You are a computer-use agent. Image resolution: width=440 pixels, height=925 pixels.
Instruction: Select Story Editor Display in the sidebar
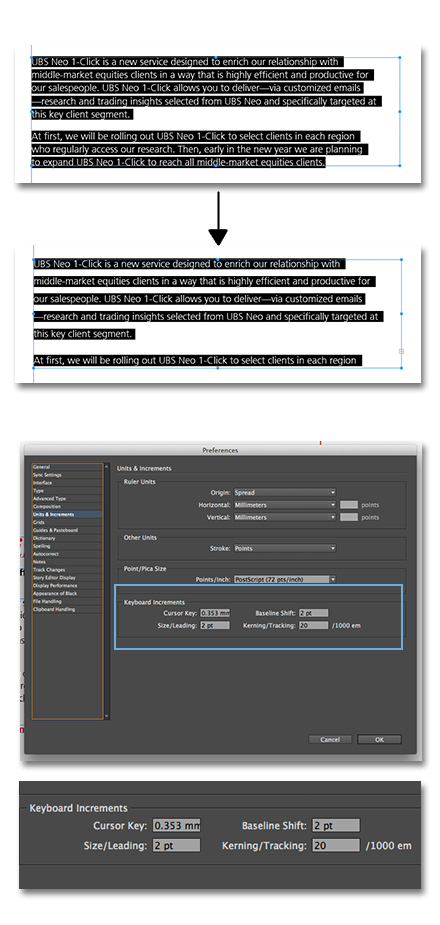[67, 578]
